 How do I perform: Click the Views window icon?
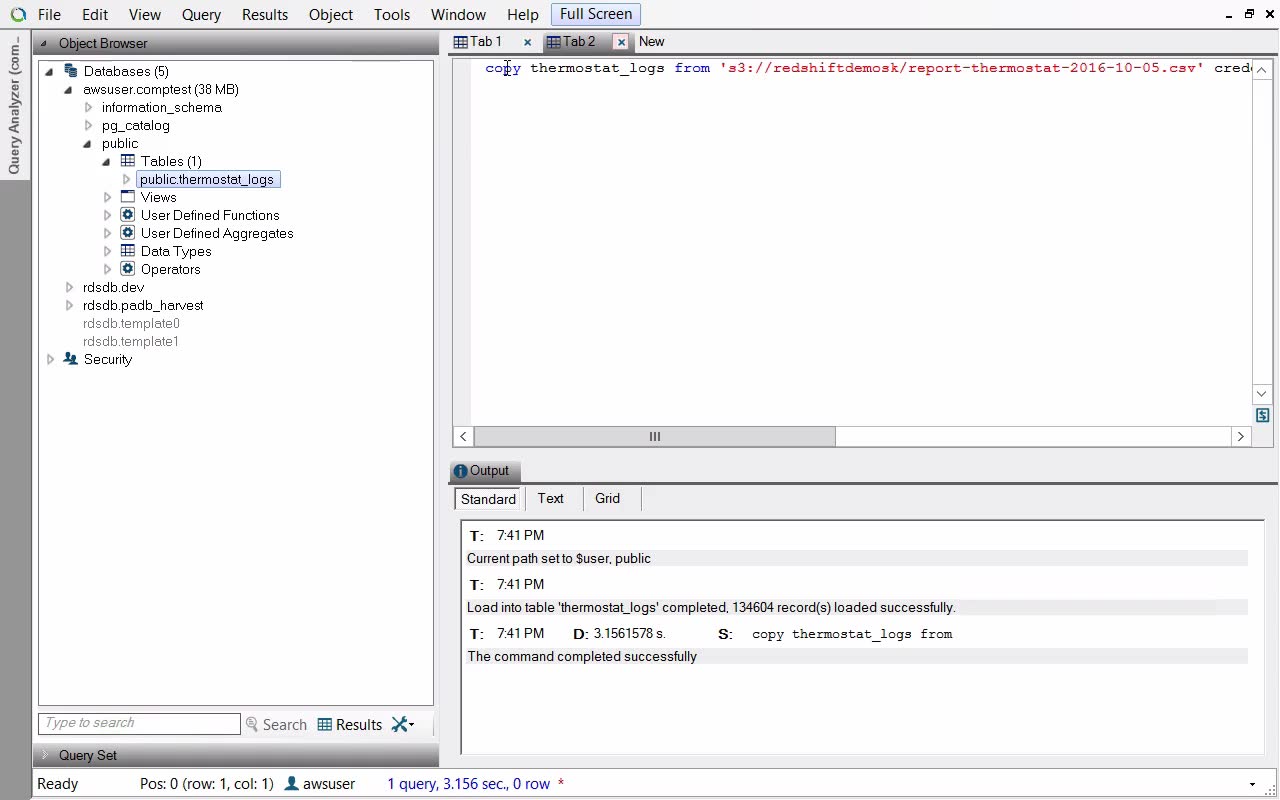coord(128,197)
